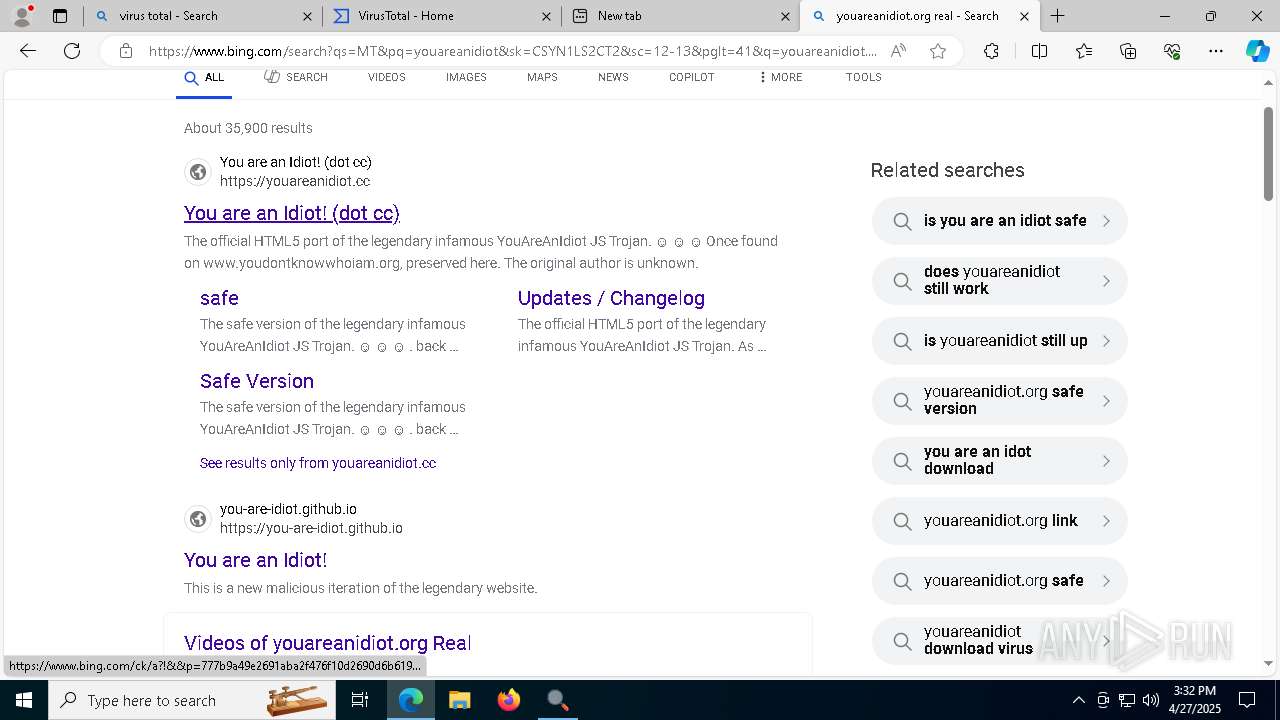Click the scrollbar down arrow
Screen dimensions: 1280x720
tap(1268, 663)
